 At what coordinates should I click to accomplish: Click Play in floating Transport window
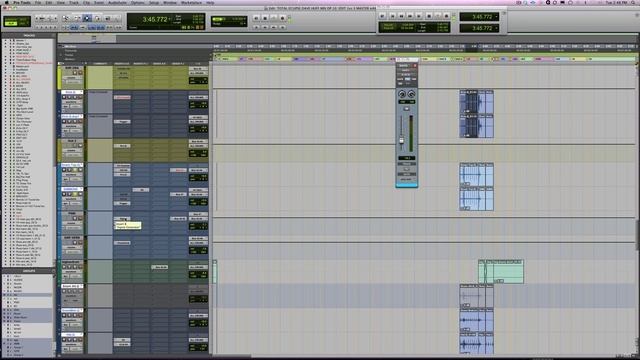(x=438, y=16)
